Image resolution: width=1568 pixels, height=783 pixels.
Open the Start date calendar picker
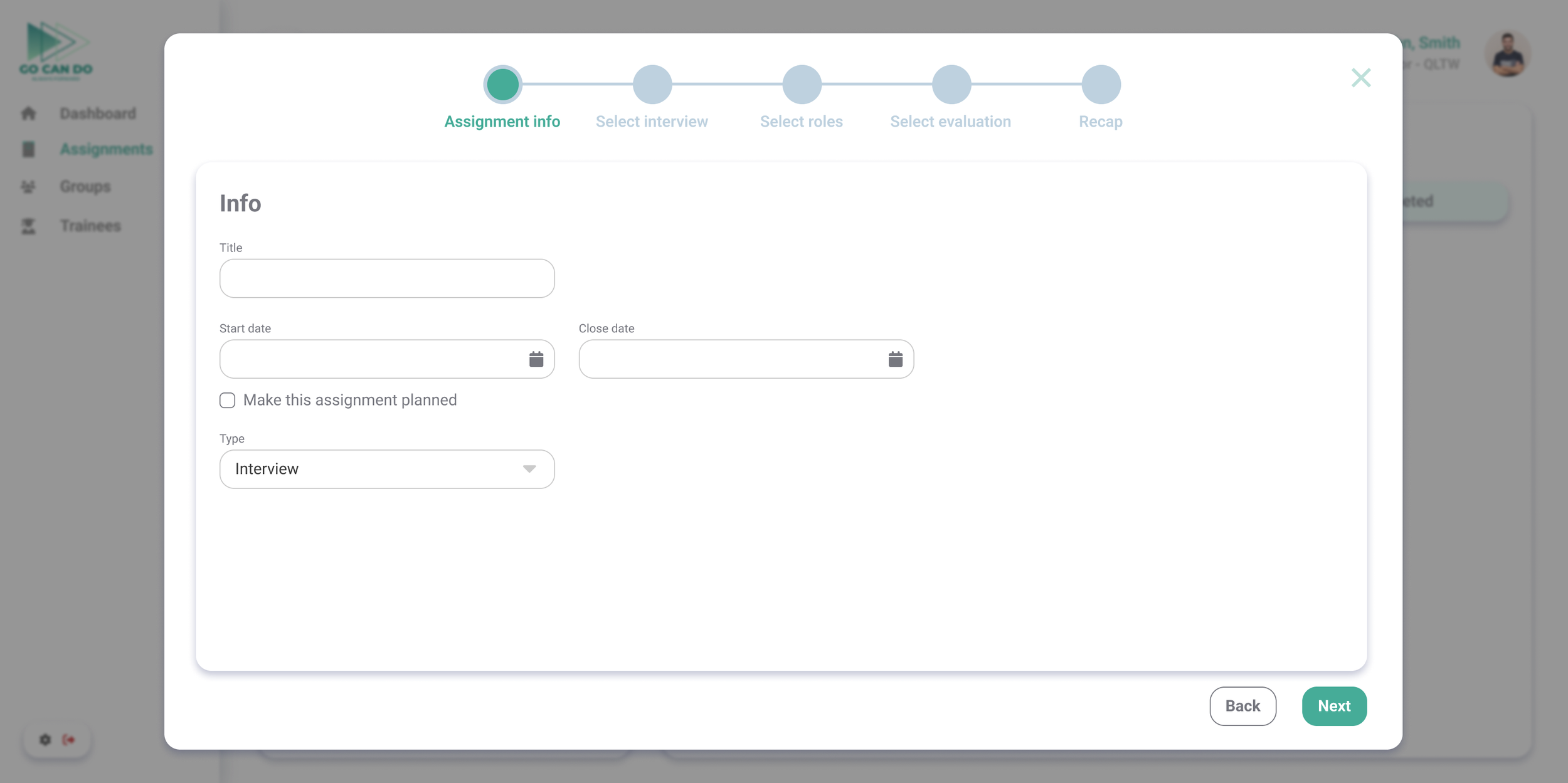536,359
